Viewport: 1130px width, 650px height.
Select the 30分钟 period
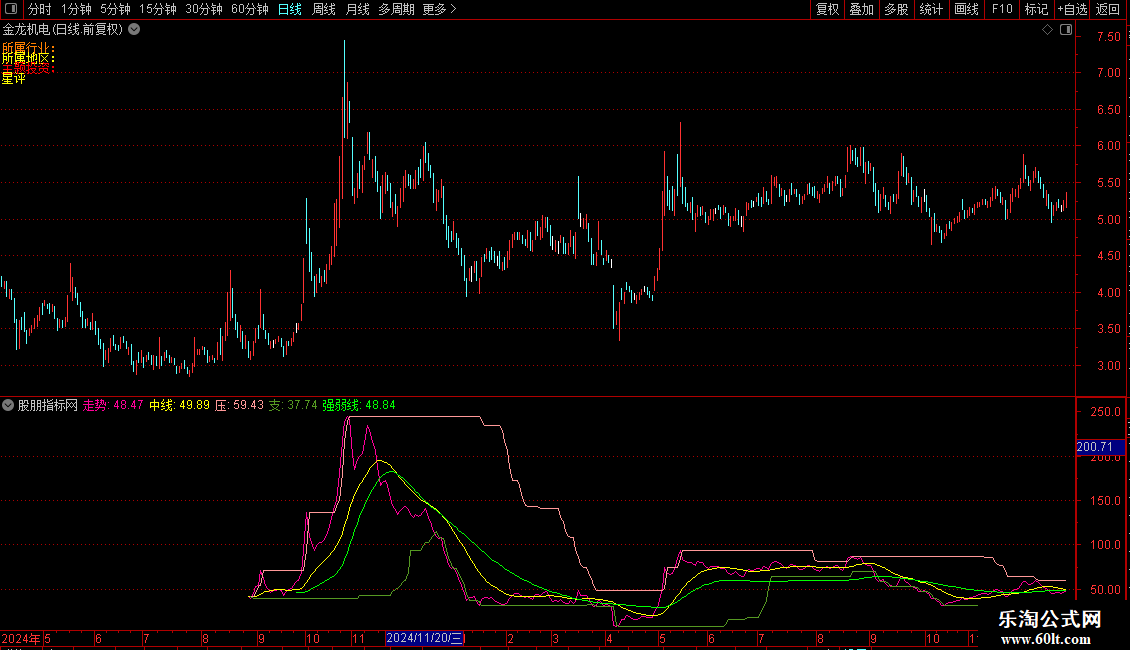click(204, 9)
